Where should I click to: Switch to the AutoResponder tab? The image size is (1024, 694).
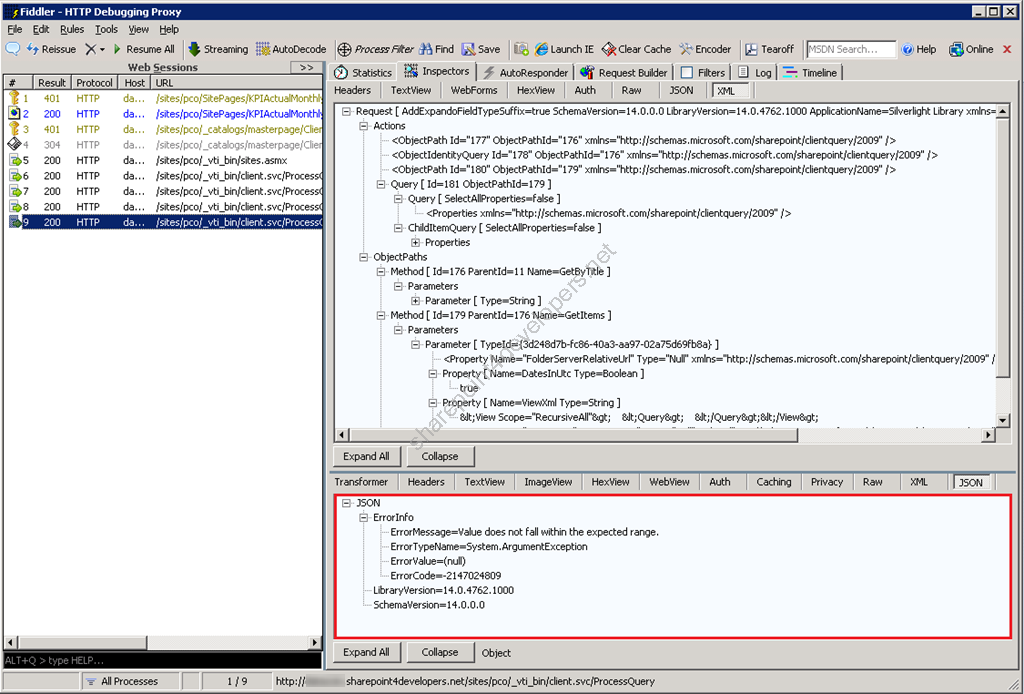point(526,72)
